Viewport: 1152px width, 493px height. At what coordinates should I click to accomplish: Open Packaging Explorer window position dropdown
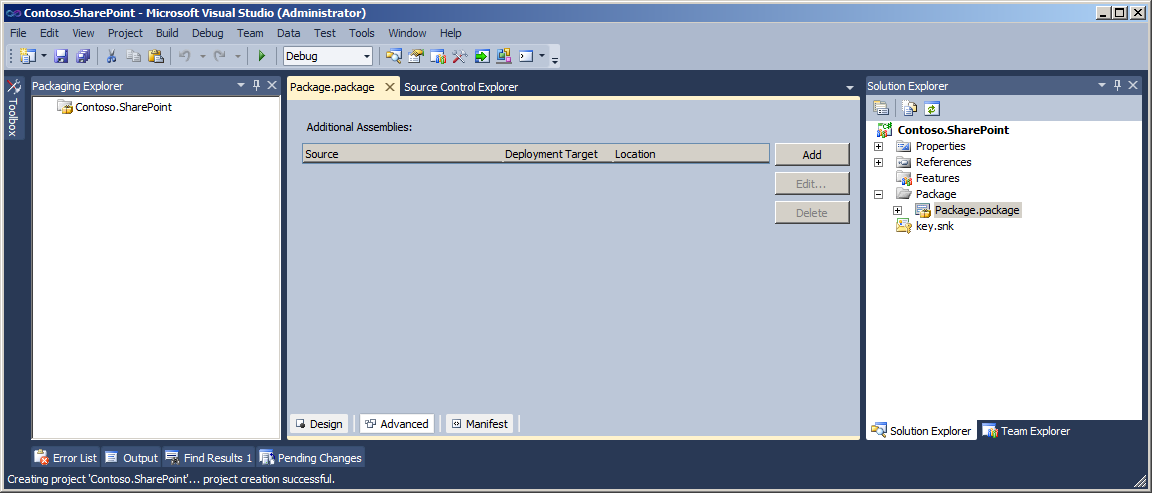pos(241,86)
